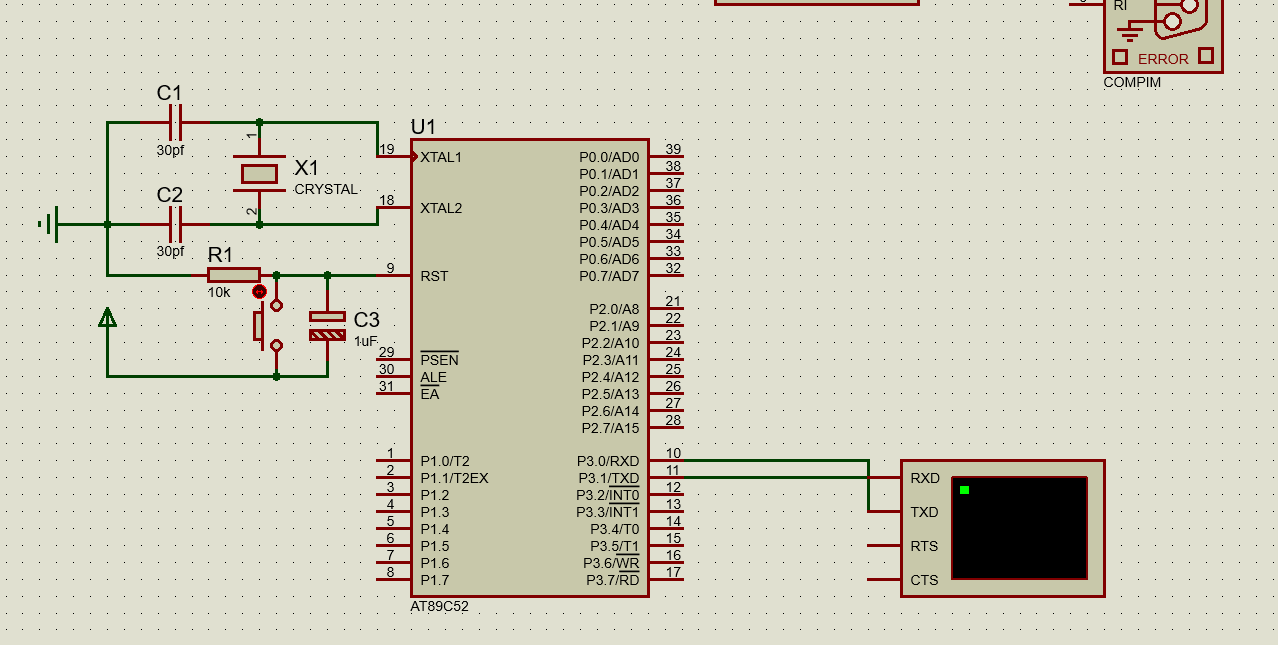1278x645 pixels.
Task: Click the X1 reference label
Action: [x=306, y=167]
